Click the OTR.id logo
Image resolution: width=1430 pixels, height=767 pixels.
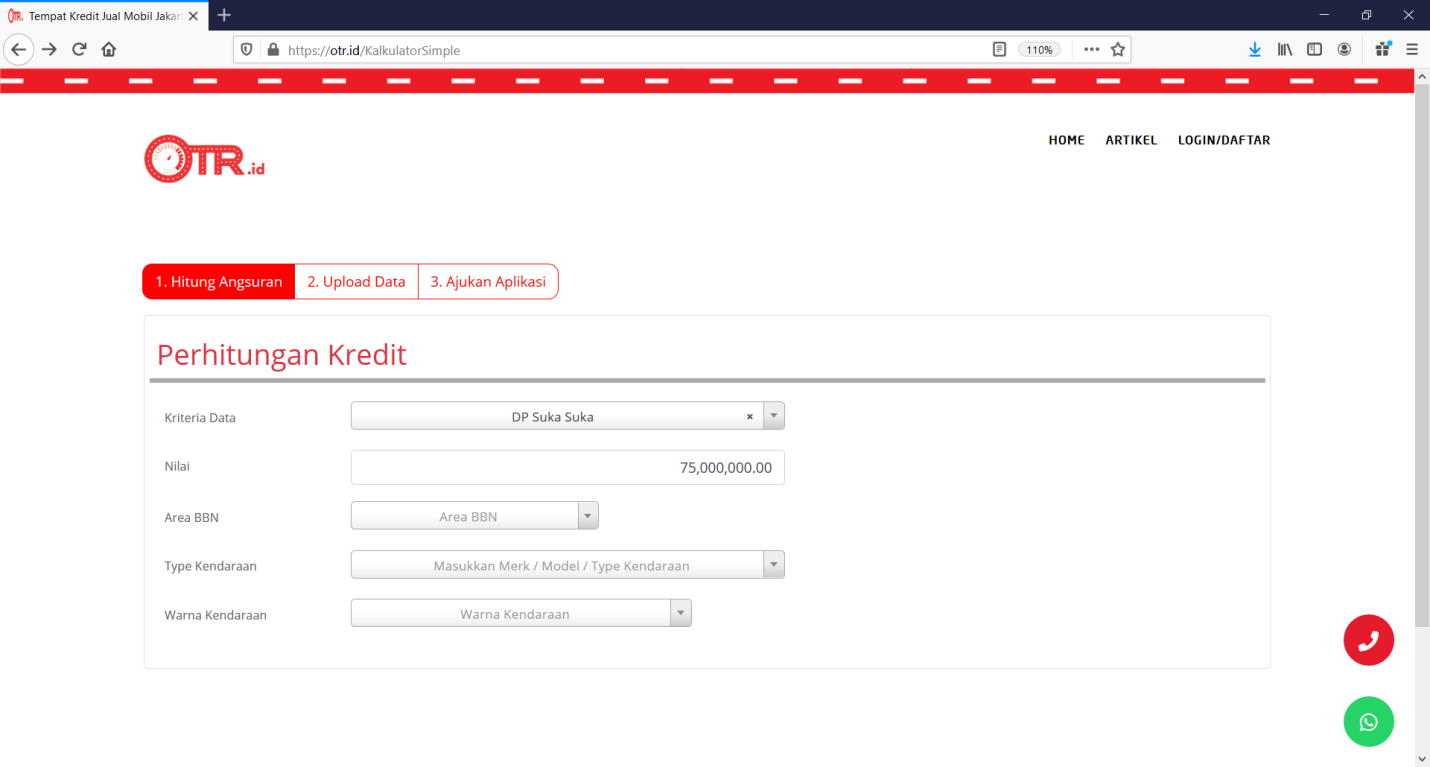tap(205, 159)
